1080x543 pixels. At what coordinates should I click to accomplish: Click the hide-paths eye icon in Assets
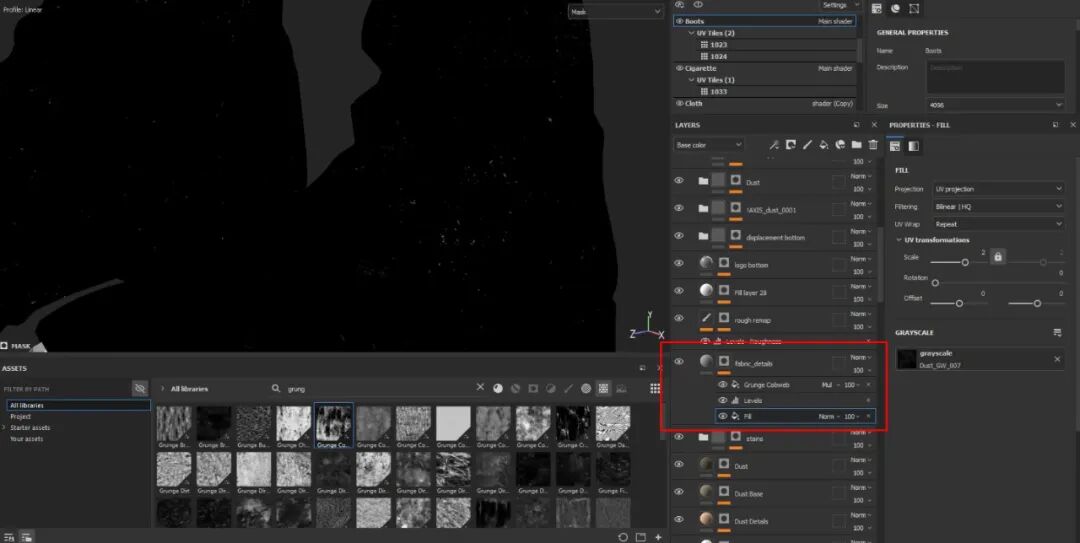point(140,389)
